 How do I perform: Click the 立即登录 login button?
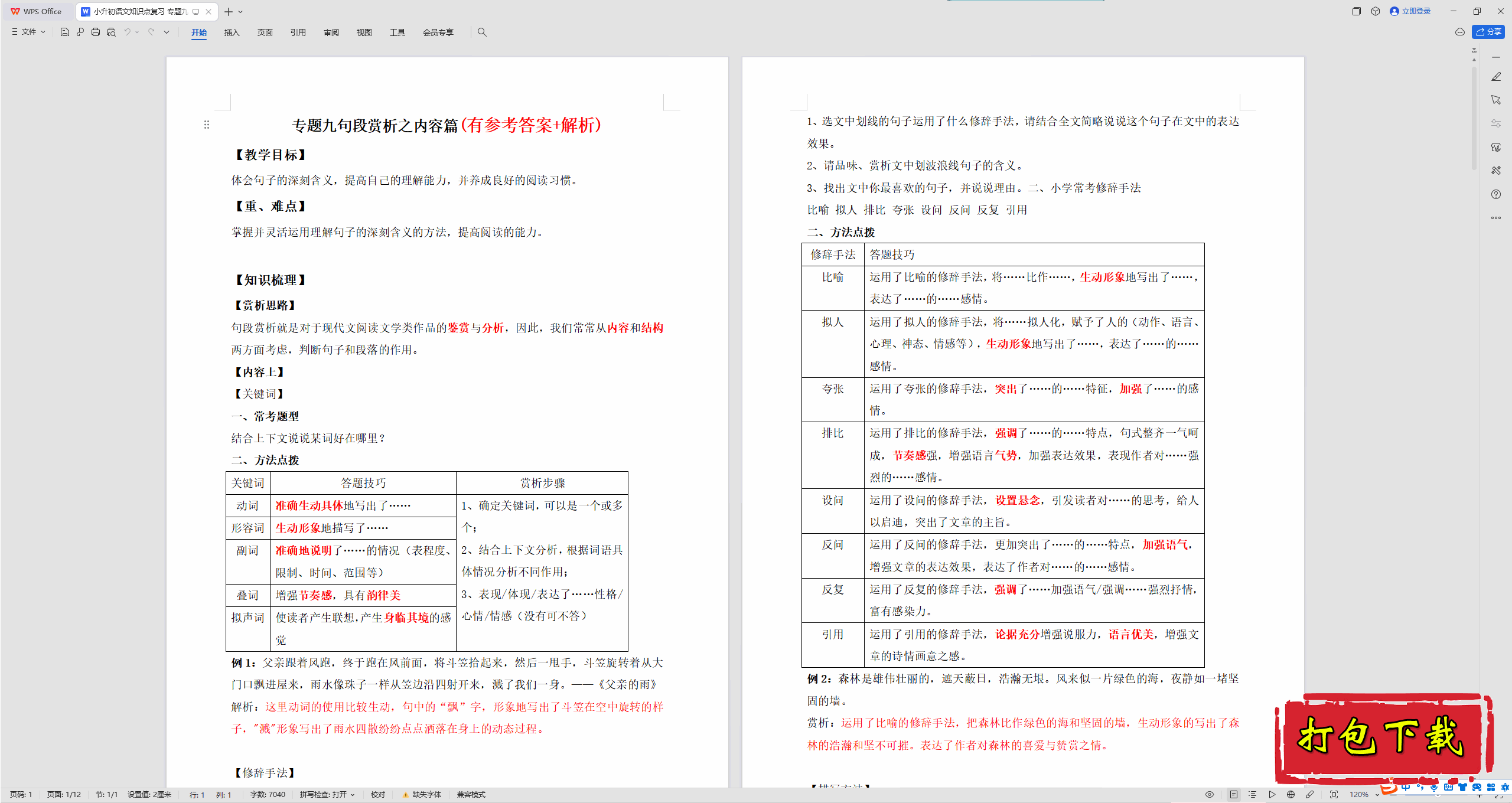point(1410,11)
